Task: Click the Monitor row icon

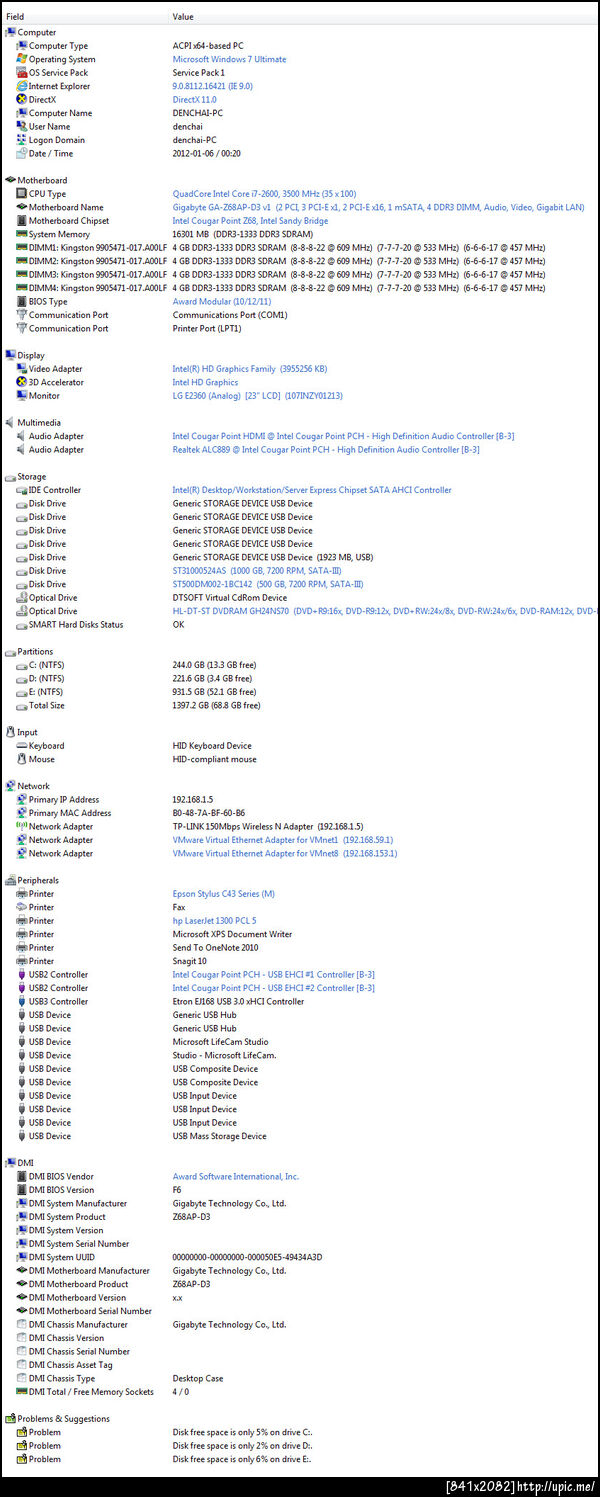Action: pyautogui.click(x=21, y=396)
